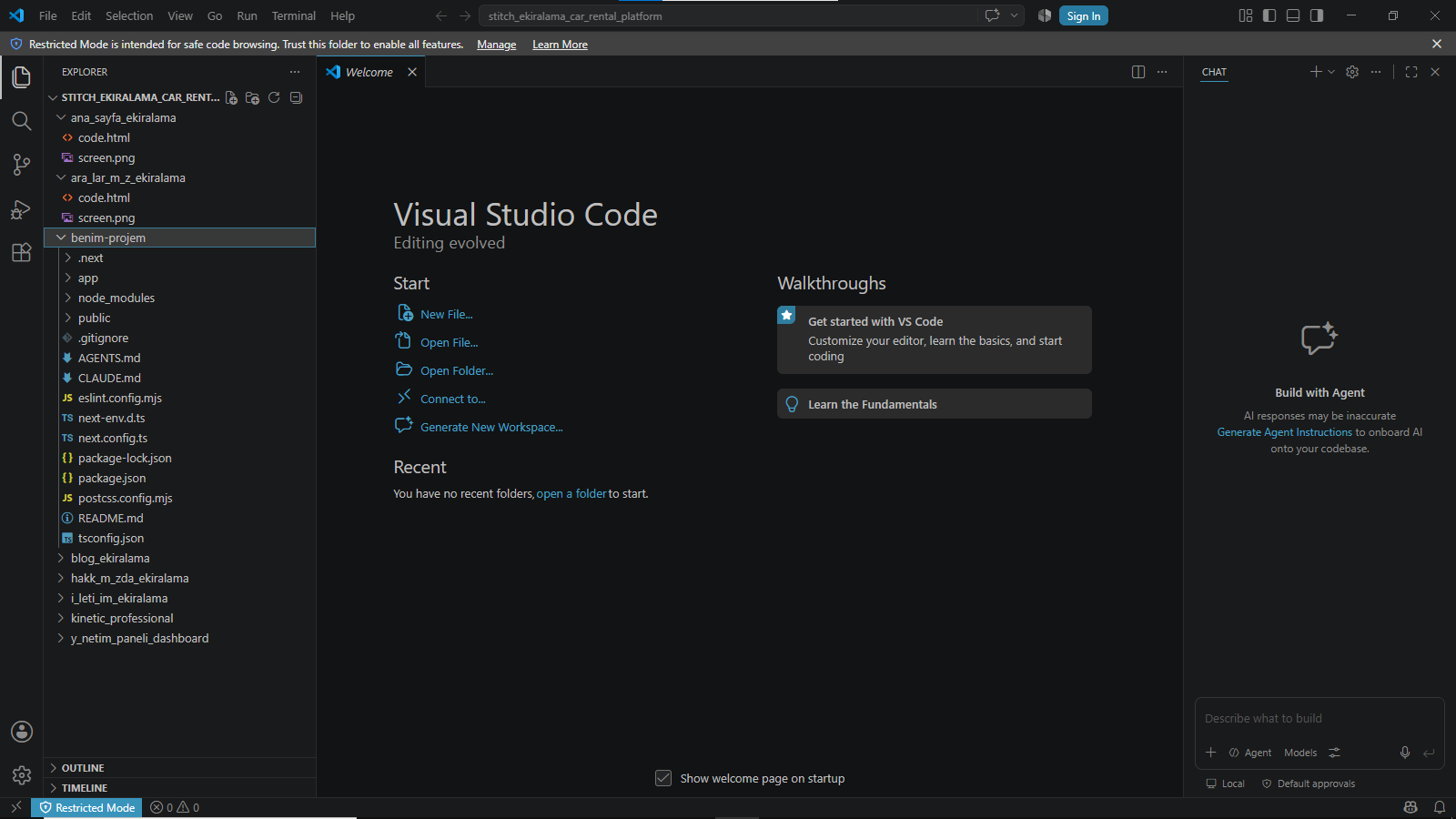Open the chat panel's more actions menu

(x=1376, y=72)
